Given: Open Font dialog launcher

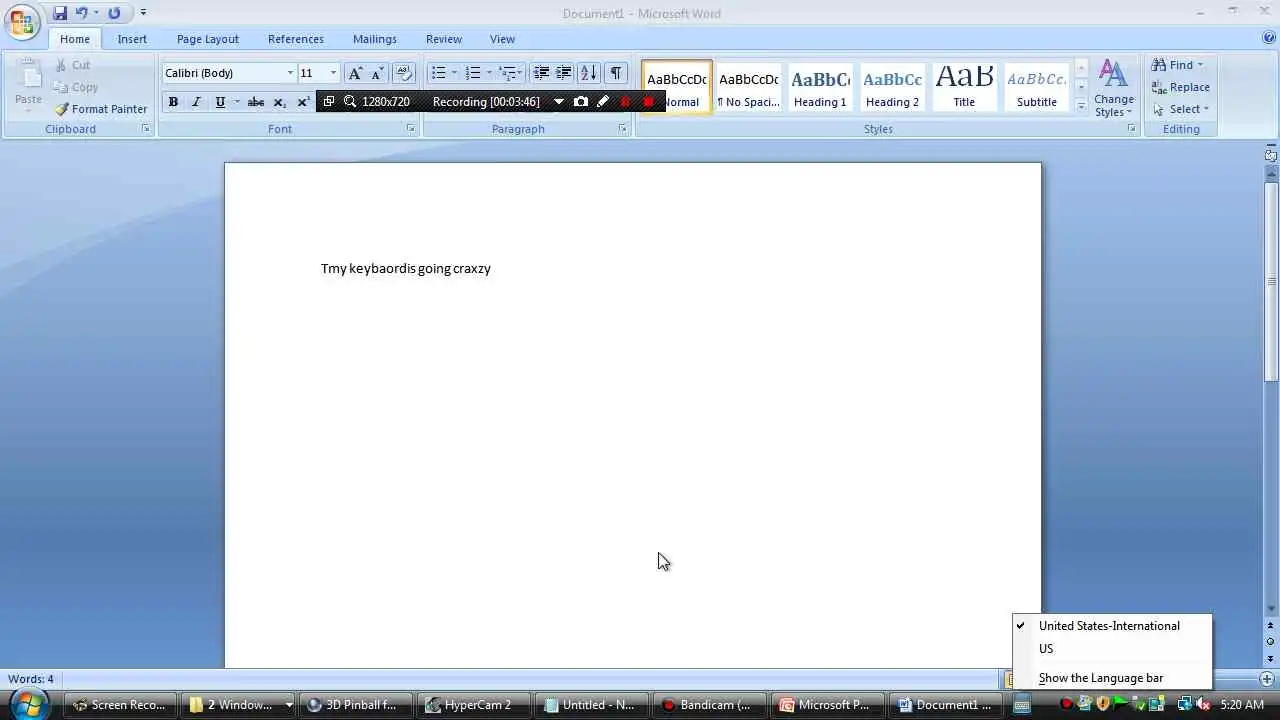Looking at the screenshot, I should (x=411, y=129).
